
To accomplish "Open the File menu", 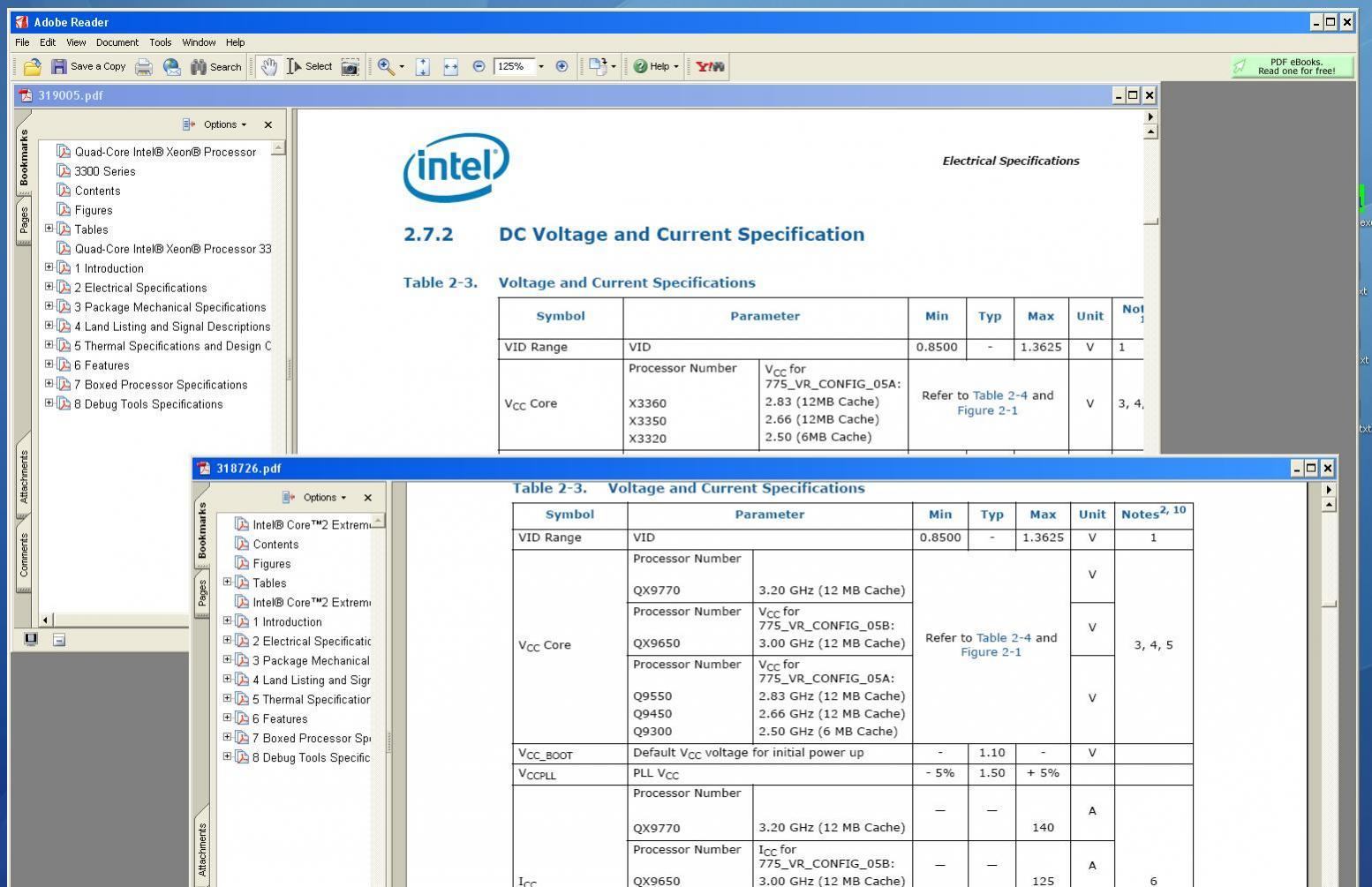I will tap(22, 42).
